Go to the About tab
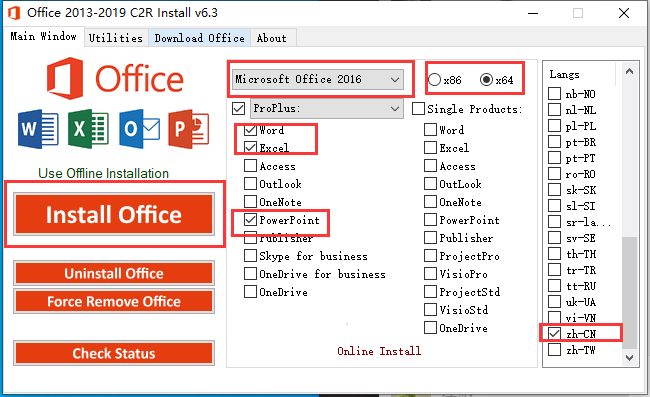650x397 pixels. 272,38
